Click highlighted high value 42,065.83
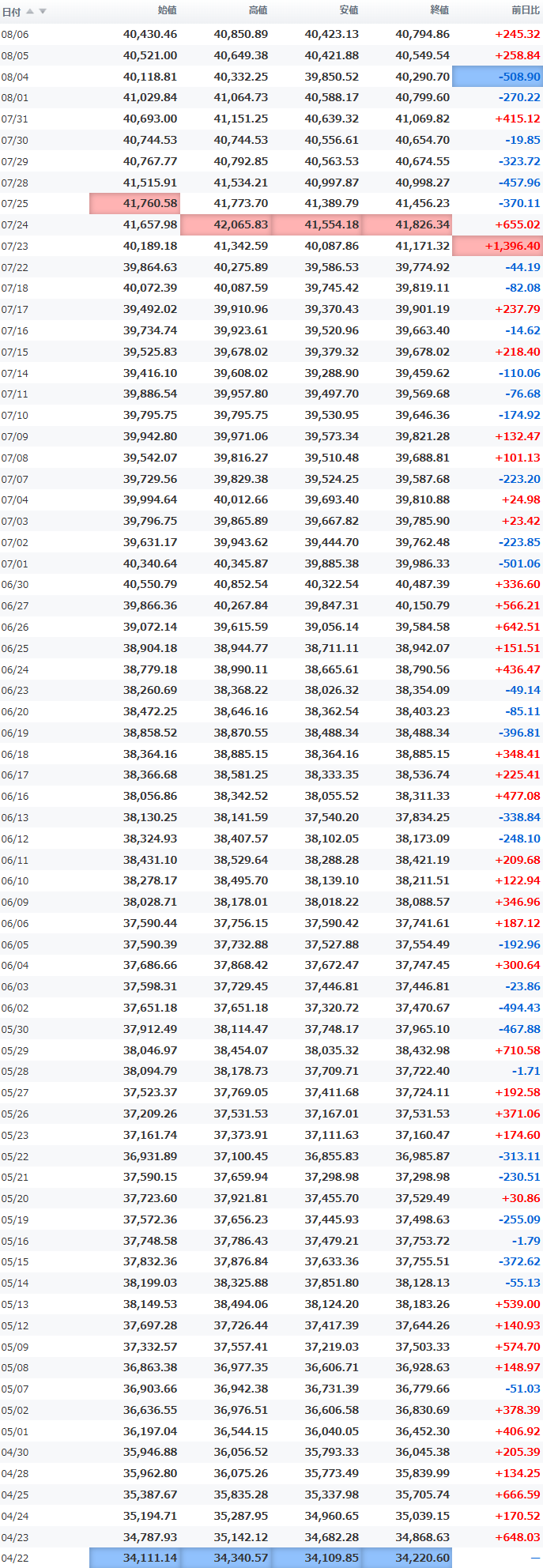Image resolution: width=543 pixels, height=1568 pixels. coord(225,224)
